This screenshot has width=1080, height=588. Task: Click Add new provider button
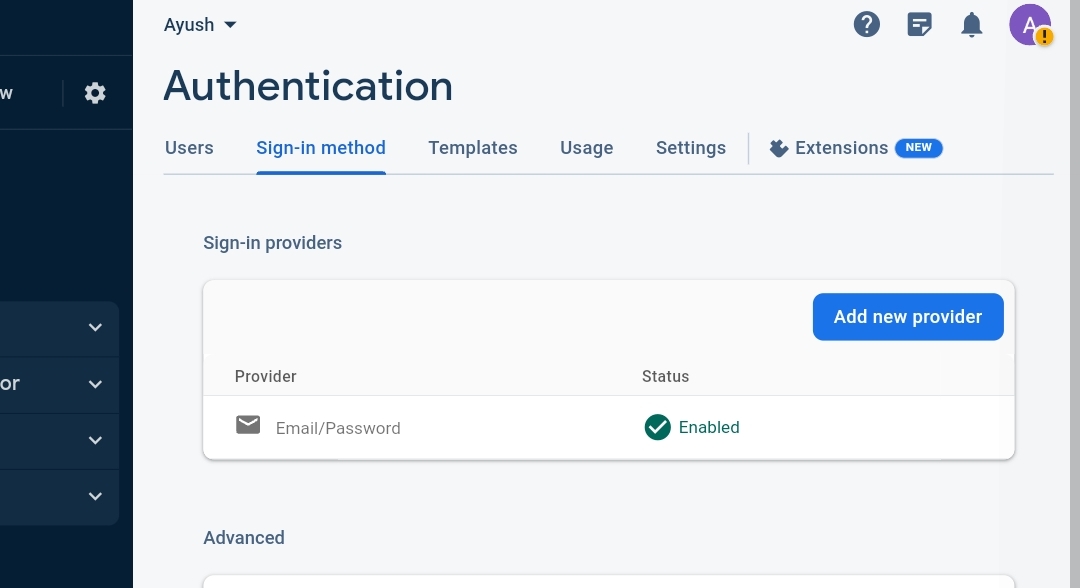tap(908, 317)
